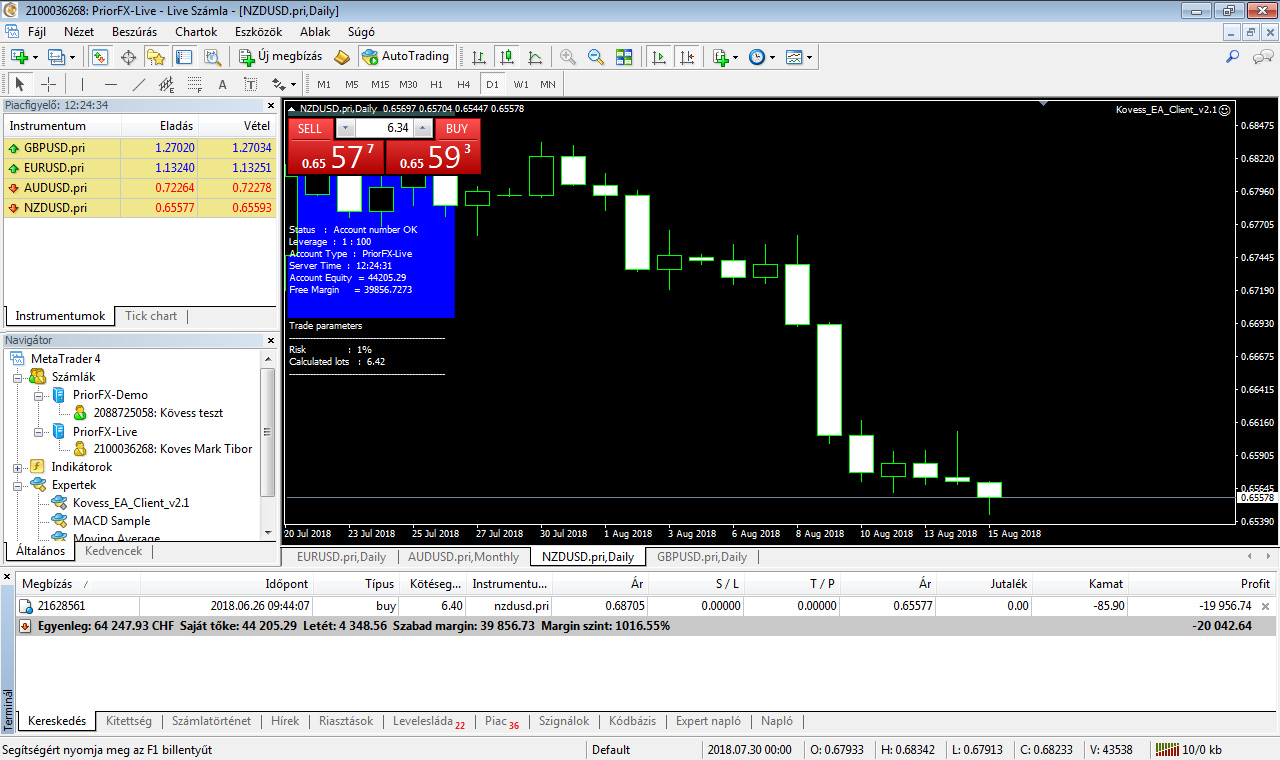Switch to the EURUSD.pri,Daily chart tab

[341, 557]
